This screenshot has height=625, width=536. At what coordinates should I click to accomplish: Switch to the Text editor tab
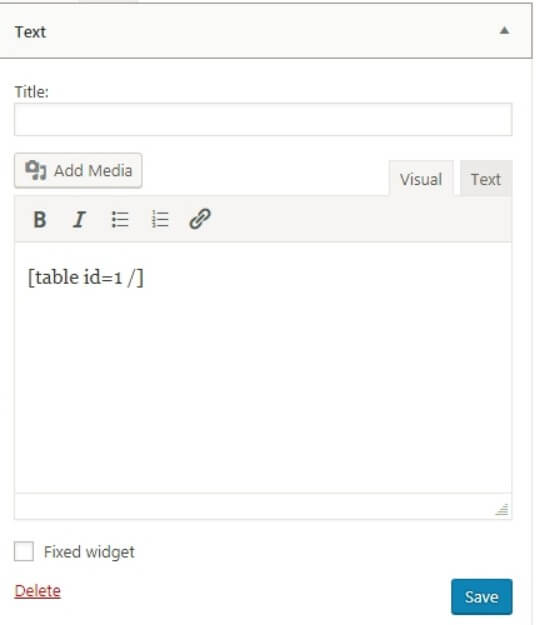pyautogui.click(x=486, y=179)
